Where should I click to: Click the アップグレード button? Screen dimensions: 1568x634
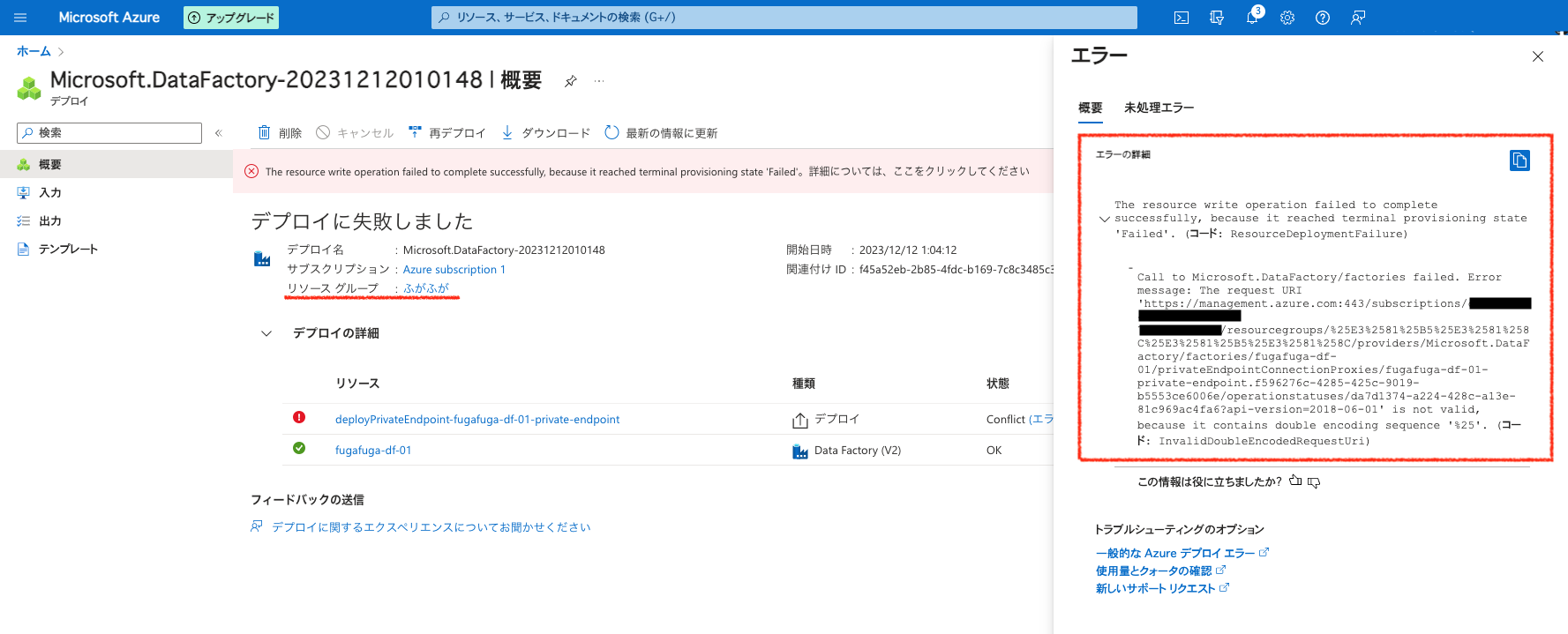(231, 18)
